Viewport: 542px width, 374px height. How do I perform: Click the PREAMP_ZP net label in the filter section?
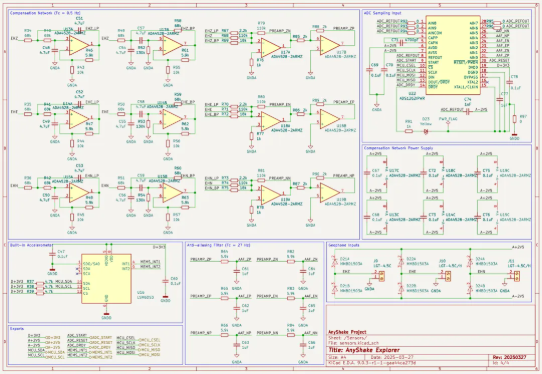pos(201,259)
